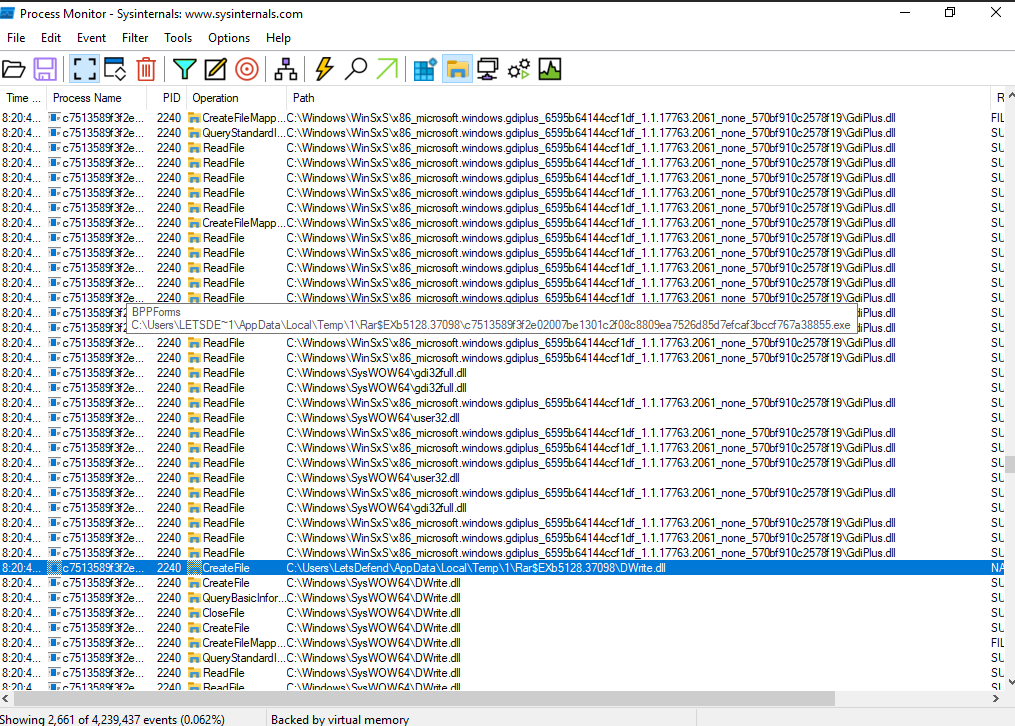Image resolution: width=1015 pixels, height=726 pixels.
Task: Open the Event menu
Action: pyautogui.click(x=91, y=38)
